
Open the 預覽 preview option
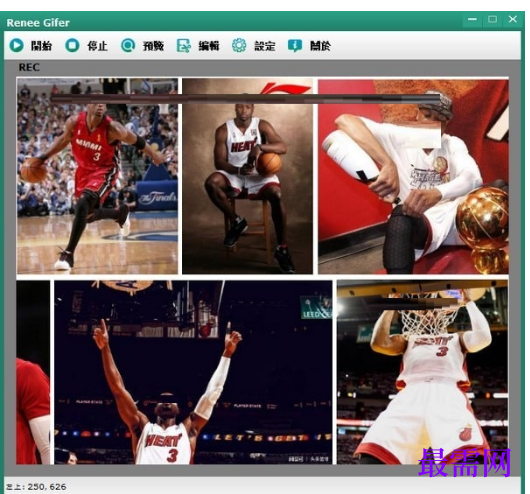coord(153,46)
